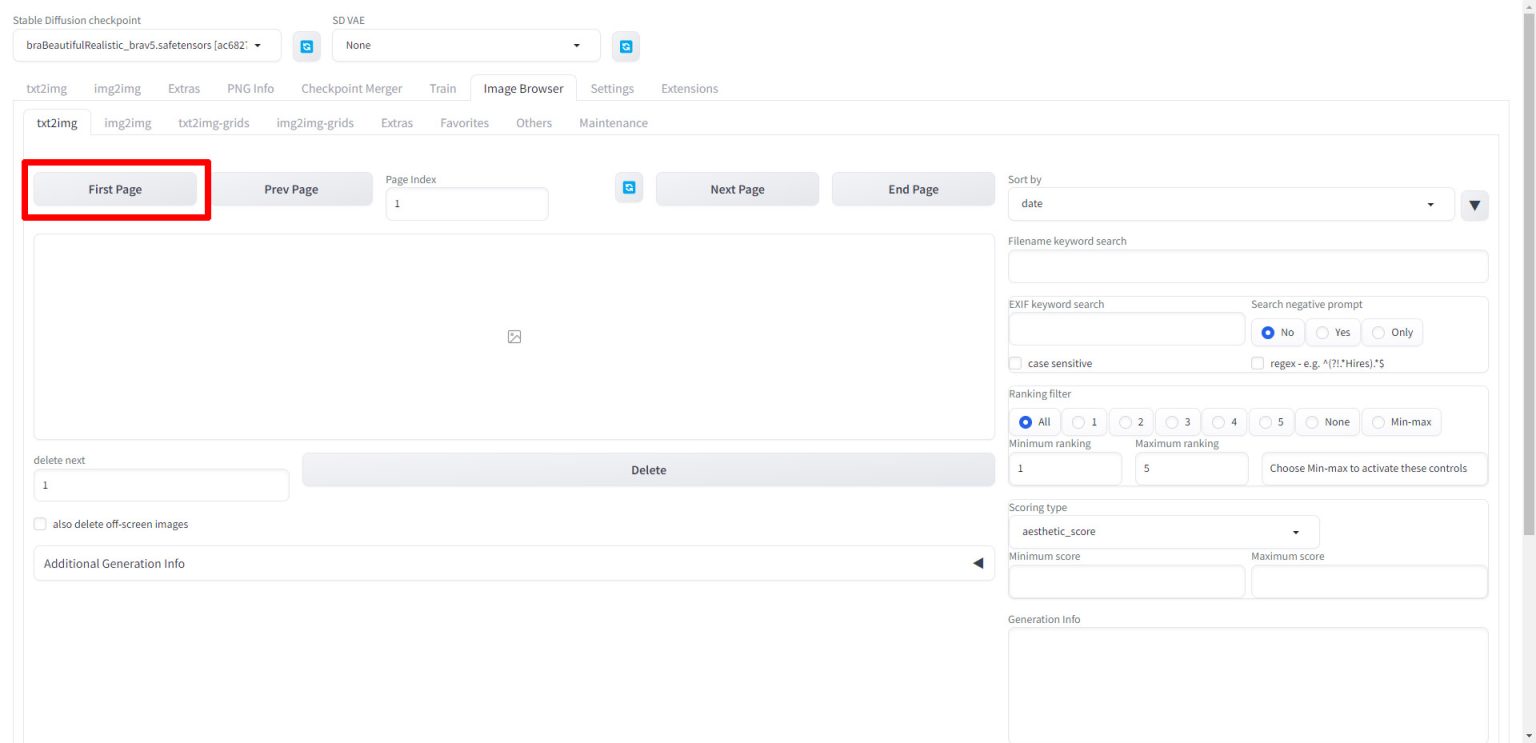Open the Favorites sub-tab
This screenshot has height=743, width=1536.
tap(464, 123)
